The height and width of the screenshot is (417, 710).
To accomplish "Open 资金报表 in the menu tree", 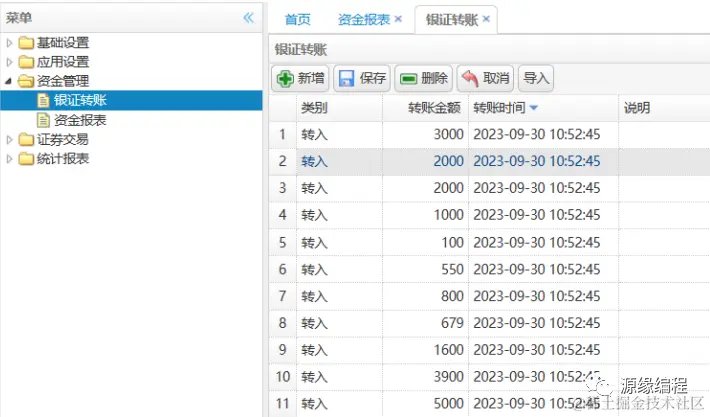I will (x=80, y=120).
